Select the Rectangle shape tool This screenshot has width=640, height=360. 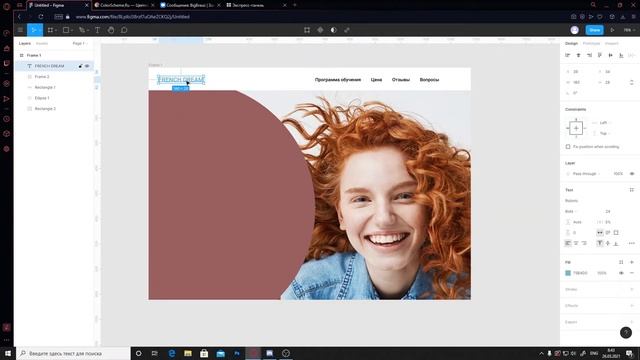[65, 30]
